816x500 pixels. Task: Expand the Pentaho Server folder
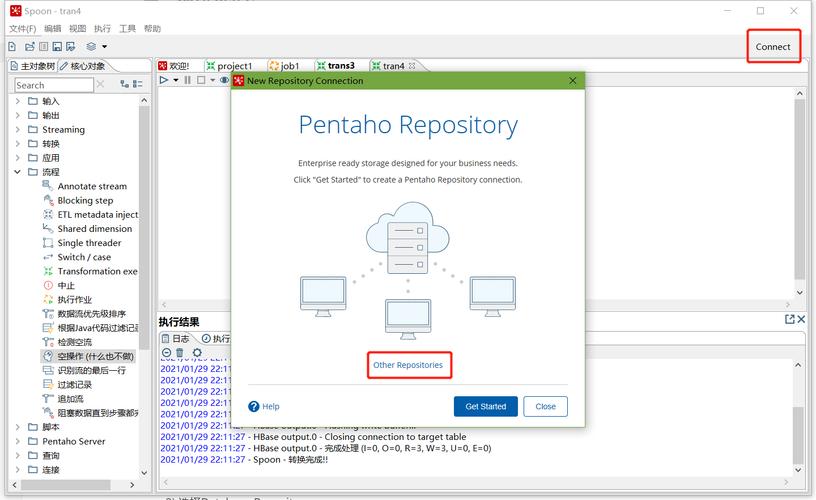17,441
